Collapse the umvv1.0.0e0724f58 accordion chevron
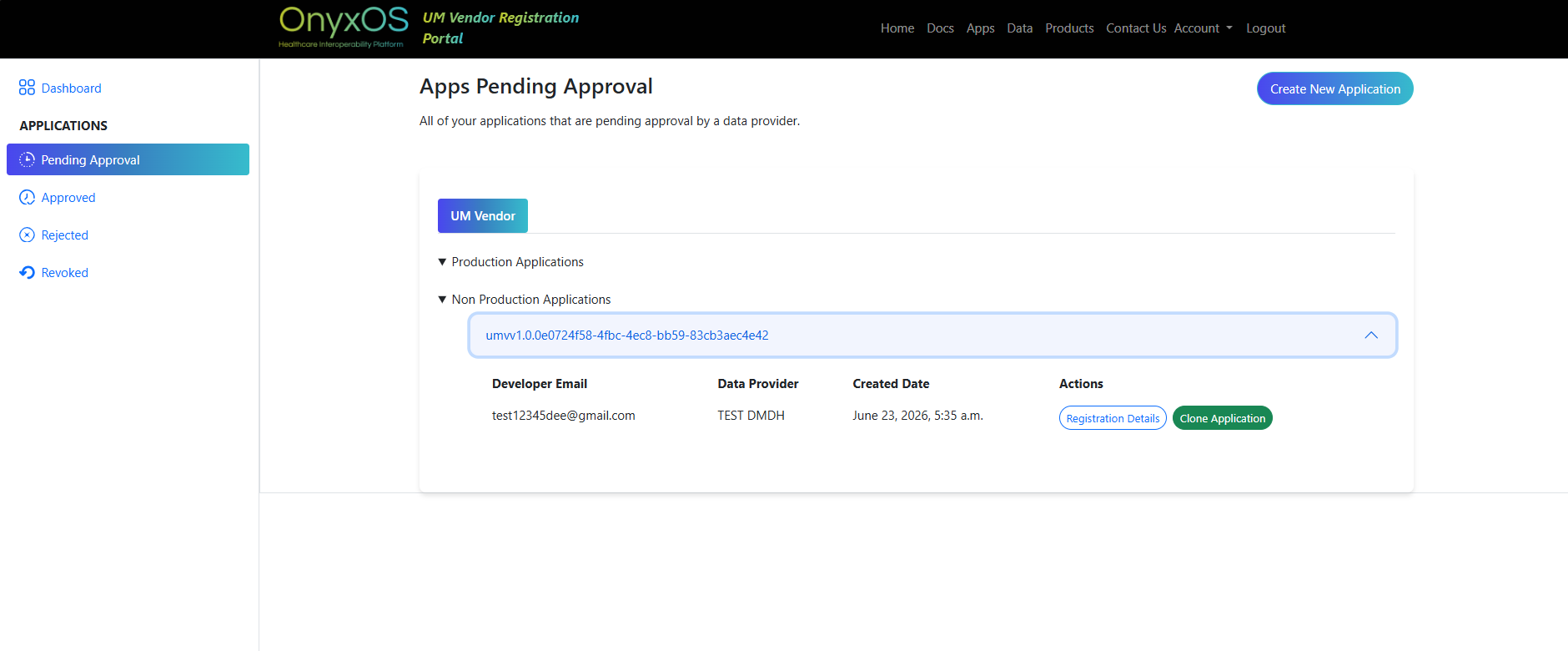 coord(1371,335)
